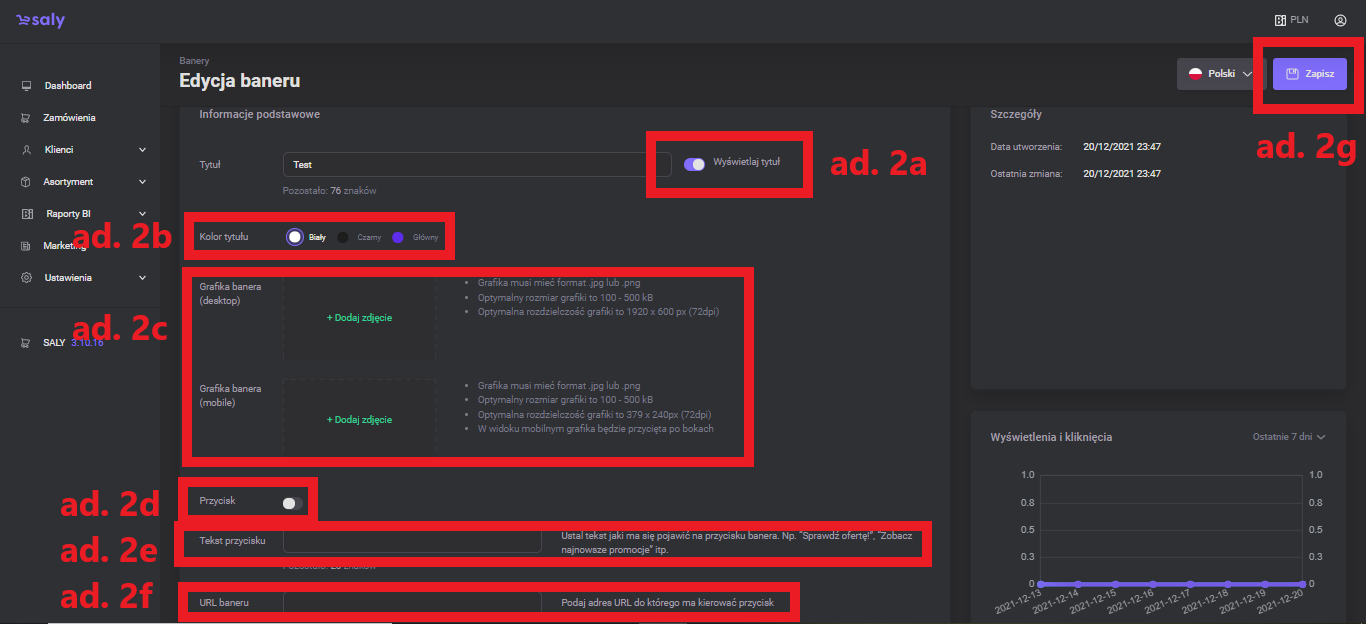
Task: Click the Asortyment box icon
Action: point(27,182)
